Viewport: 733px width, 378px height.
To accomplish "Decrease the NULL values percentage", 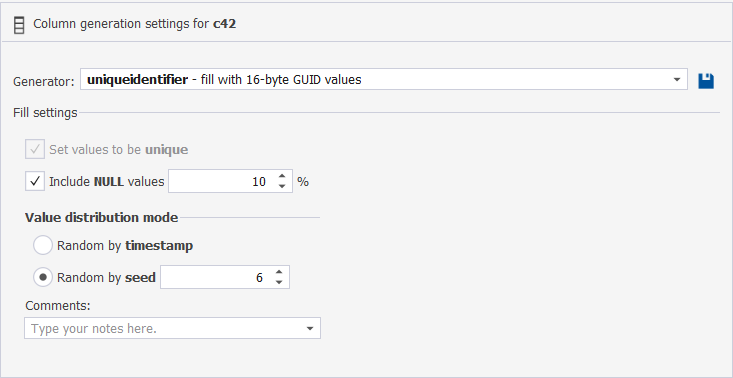I will (x=281, y=186).
